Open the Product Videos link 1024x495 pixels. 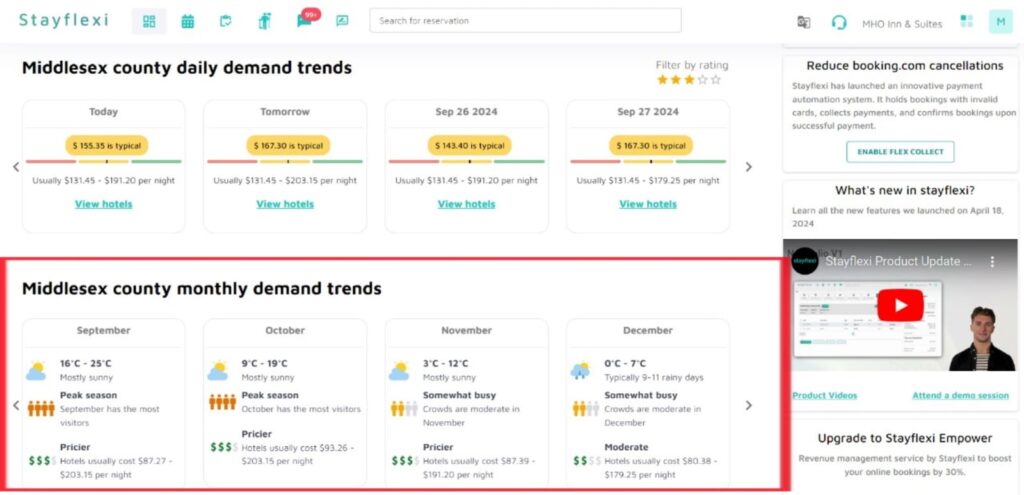(824, 396)
